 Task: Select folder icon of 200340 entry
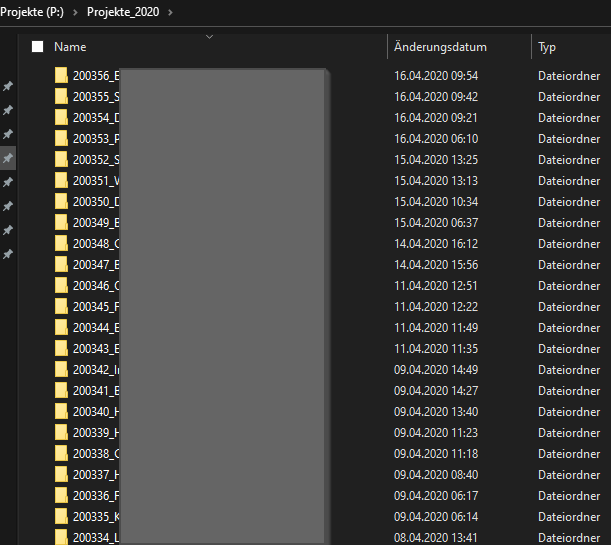(x=61, y=411)
